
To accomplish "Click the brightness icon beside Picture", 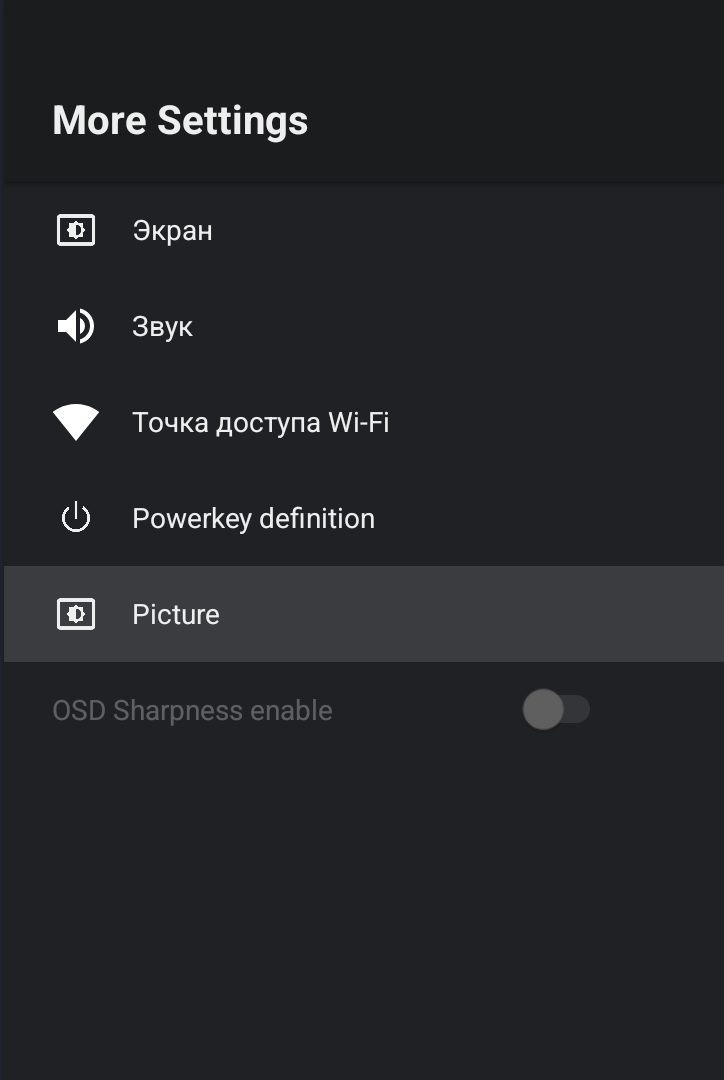I will (76, 614).
